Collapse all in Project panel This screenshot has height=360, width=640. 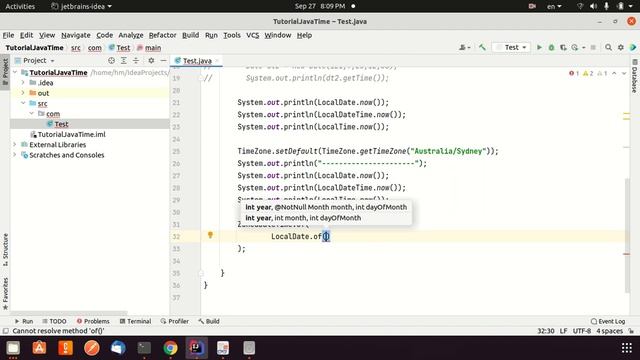click(136, 60)
